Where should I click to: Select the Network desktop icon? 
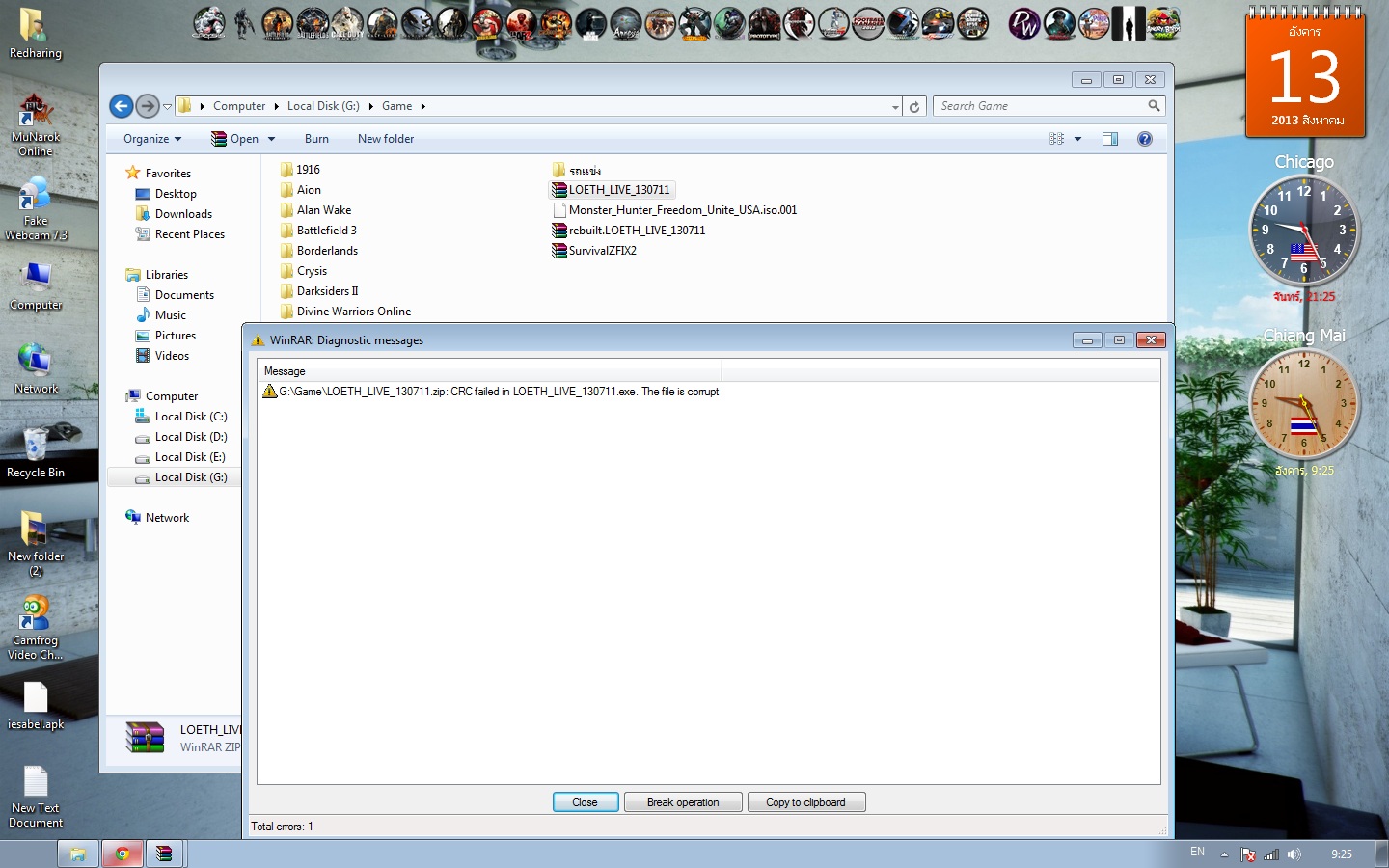click(x=36, y=368)
